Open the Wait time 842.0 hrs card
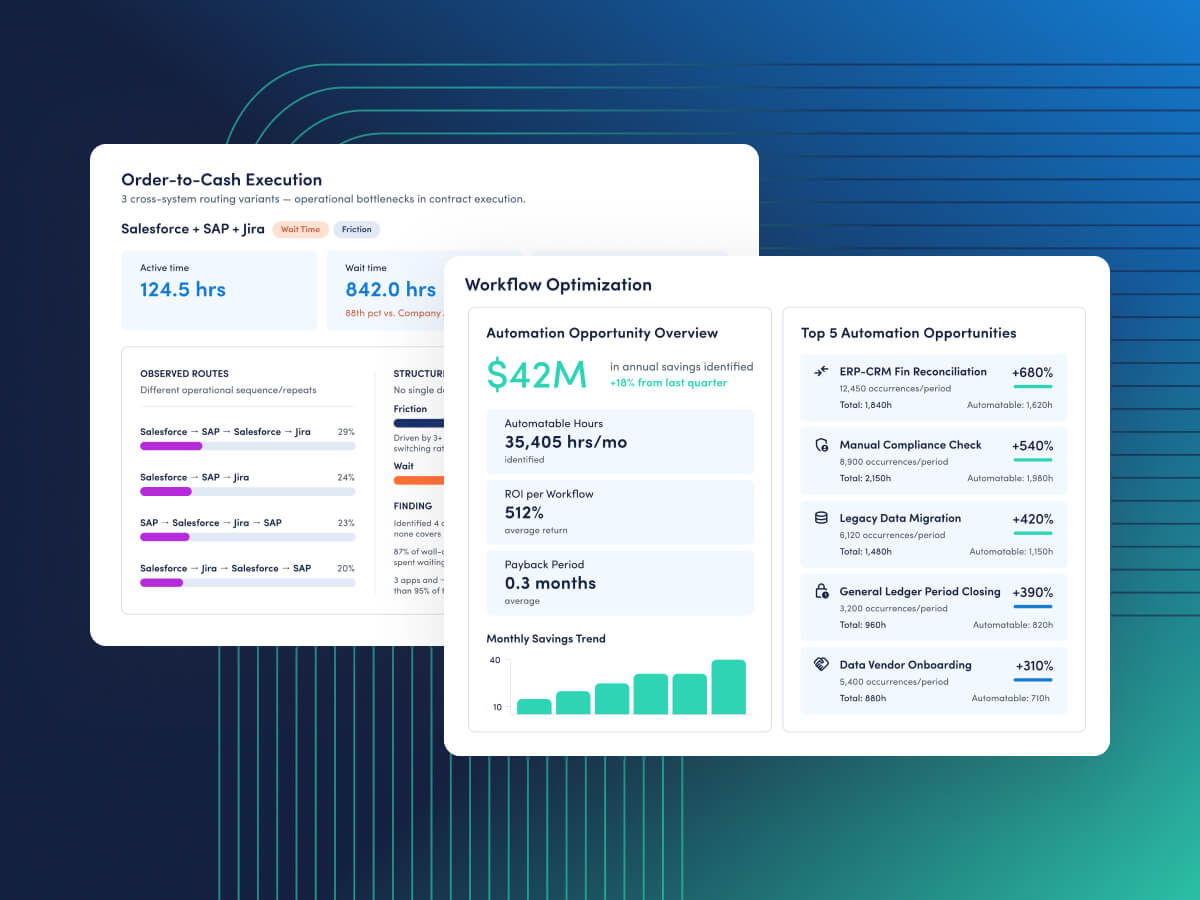Screen dimensions: 1200x900 pyautogui.click(x=385, y=290)
